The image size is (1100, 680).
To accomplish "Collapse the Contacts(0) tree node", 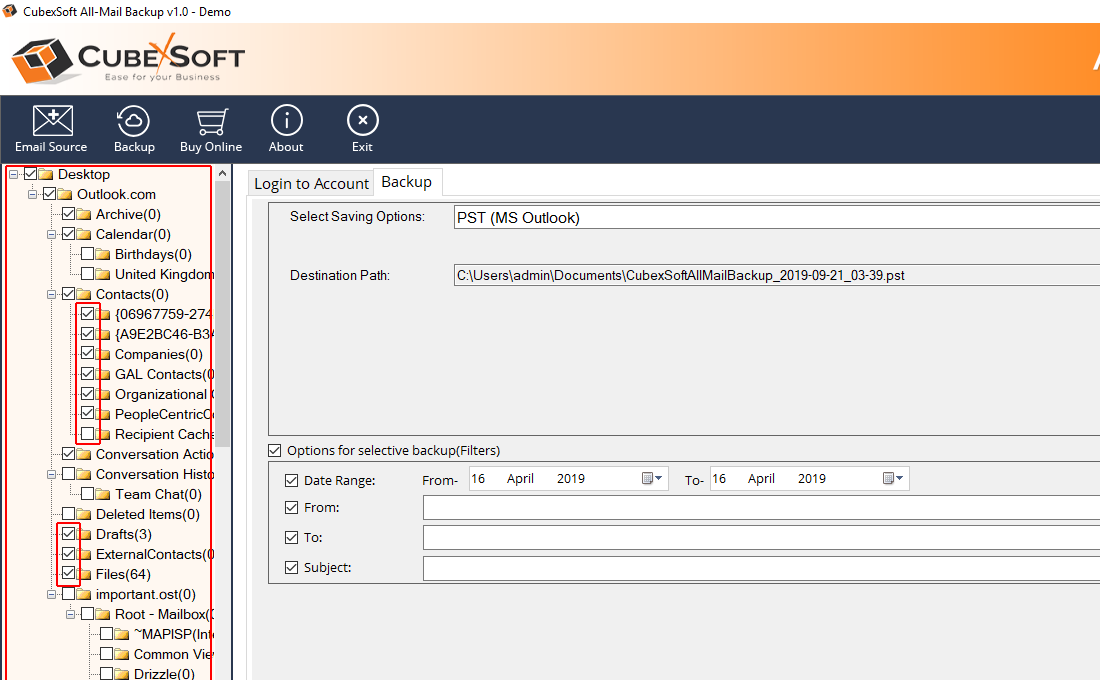I will tap(51, 294).
